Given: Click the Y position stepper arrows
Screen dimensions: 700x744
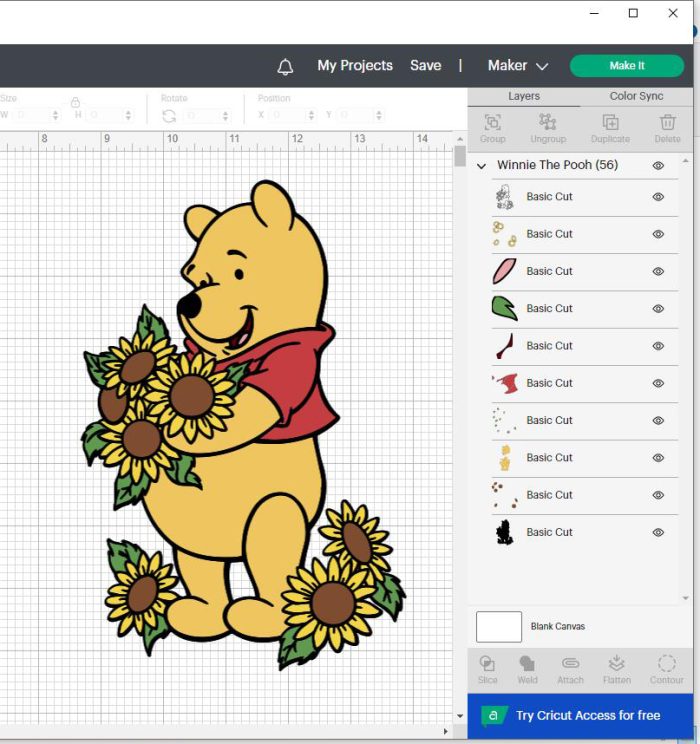Looking at the screenshot, I should (379, 115).
